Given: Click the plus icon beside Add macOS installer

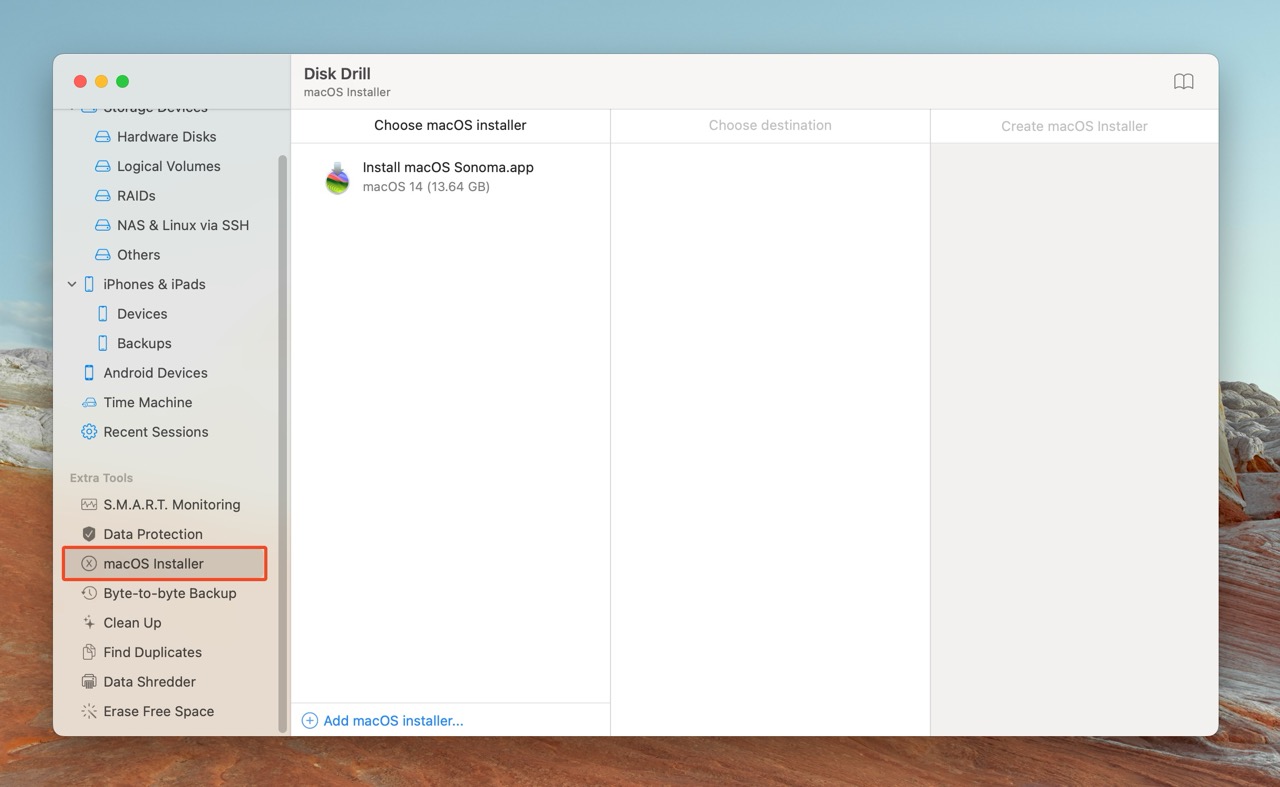Looking at the screenshot, I should click(x=310, y=721).
